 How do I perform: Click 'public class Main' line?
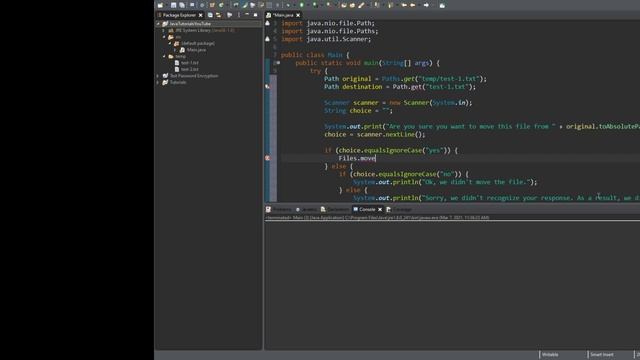click(315, 55)
